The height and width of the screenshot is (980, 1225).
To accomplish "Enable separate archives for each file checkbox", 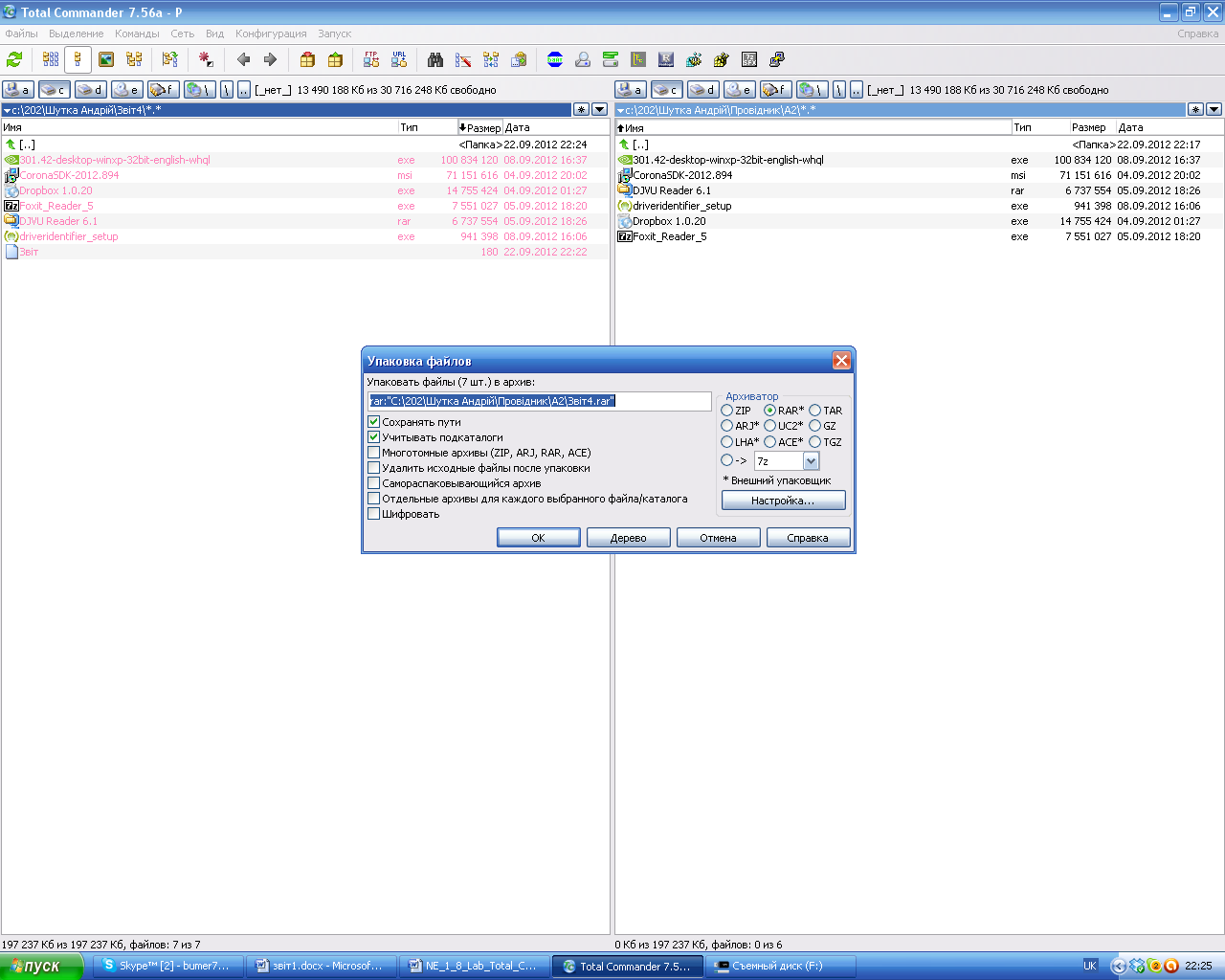I will pos(373,499).
